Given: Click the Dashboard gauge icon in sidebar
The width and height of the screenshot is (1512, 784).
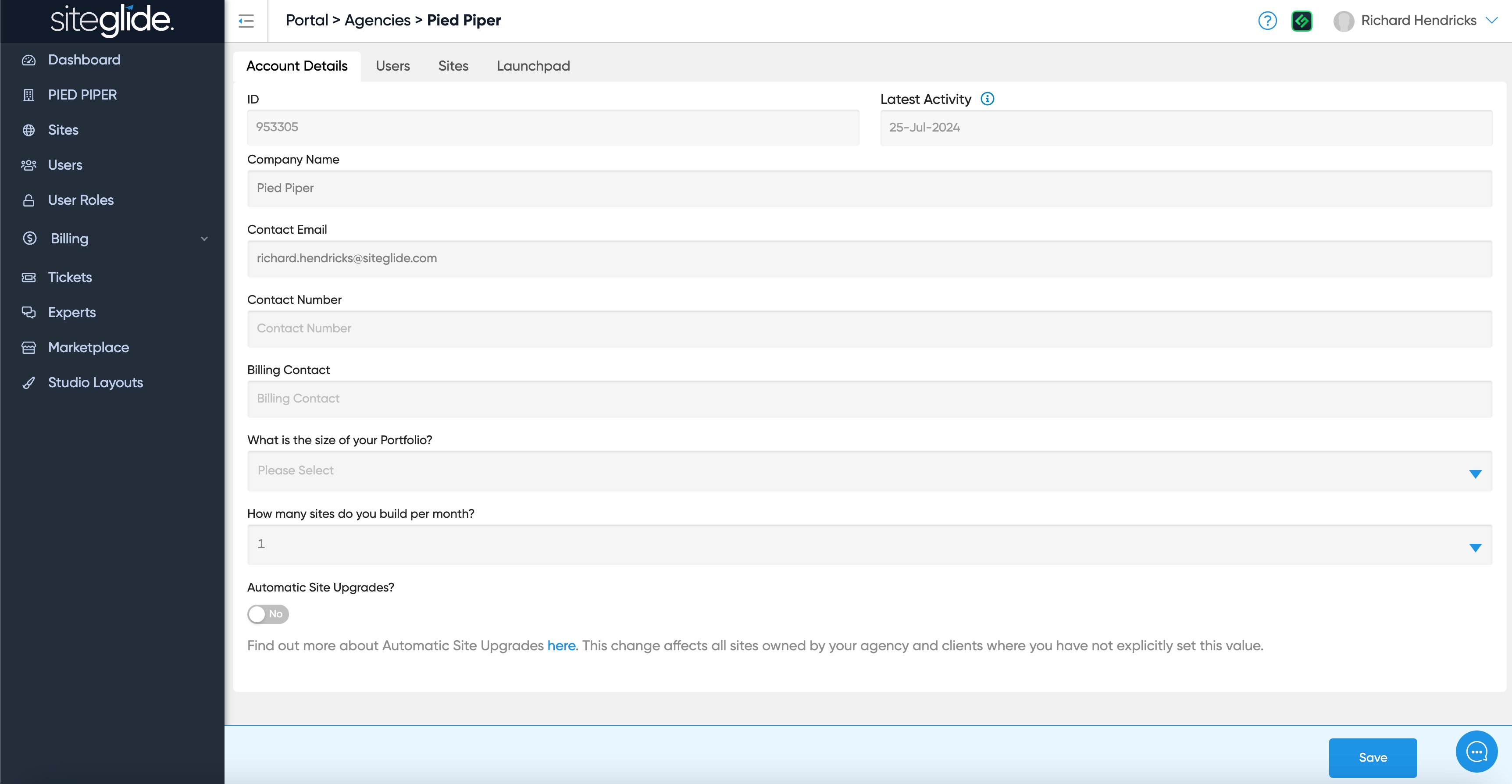Looking at the screenshot, I should coord(29,60).
